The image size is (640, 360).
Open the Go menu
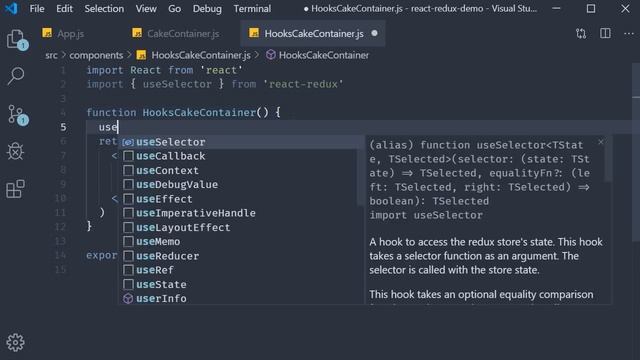point(174,9)
